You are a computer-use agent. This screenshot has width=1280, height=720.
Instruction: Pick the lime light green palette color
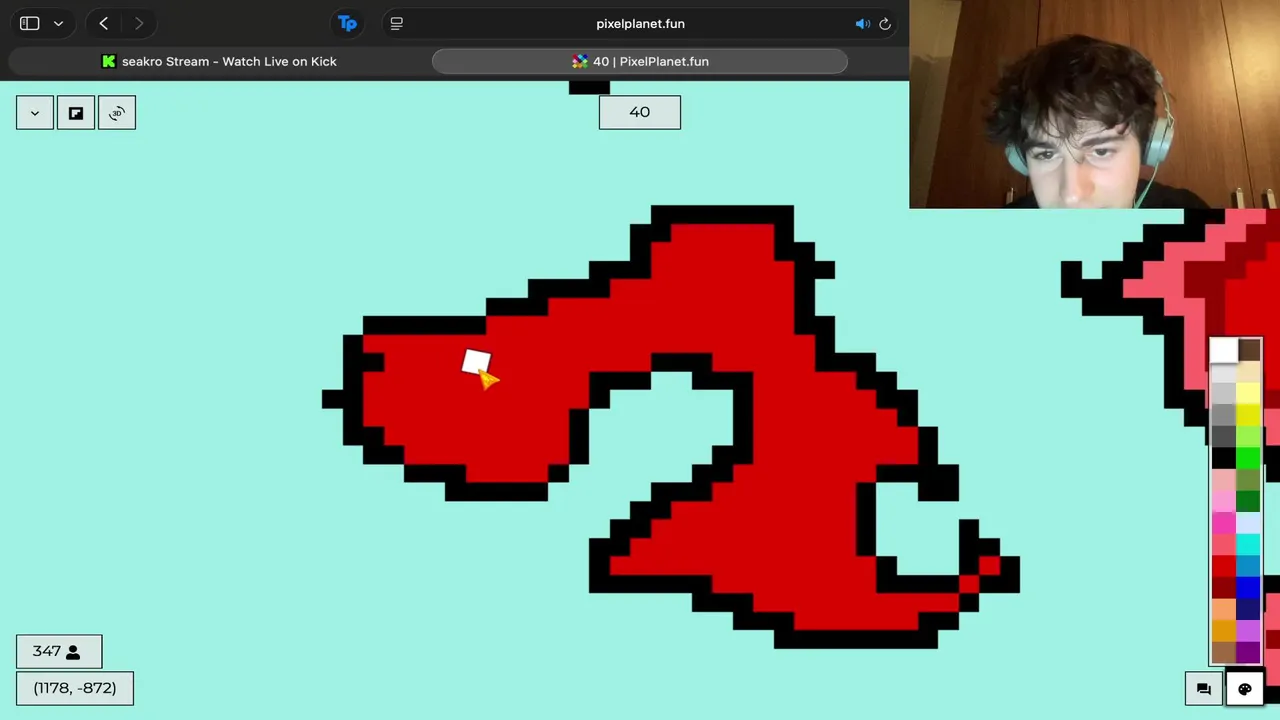tap(1249, 436)
